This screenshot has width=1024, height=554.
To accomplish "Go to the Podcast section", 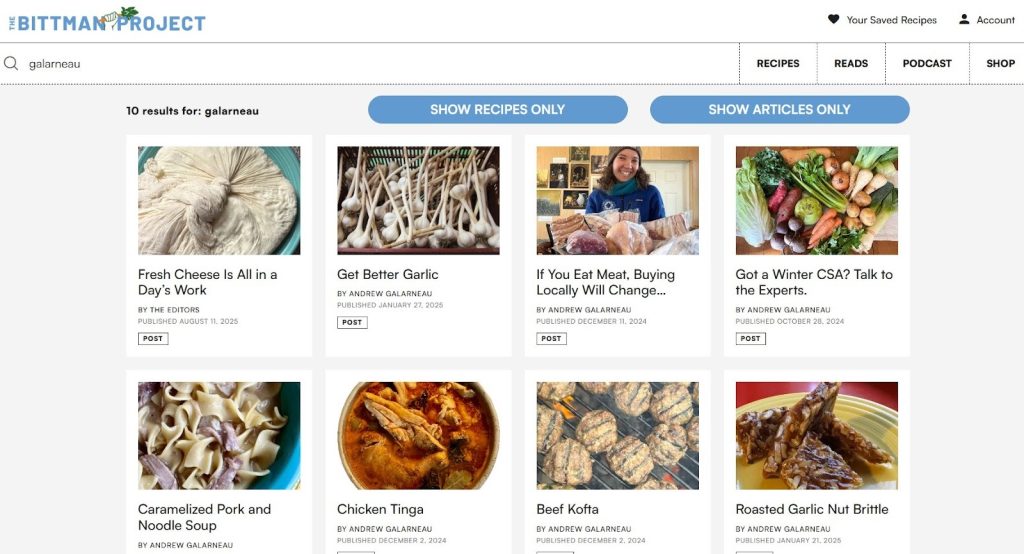I will point(927,63).
